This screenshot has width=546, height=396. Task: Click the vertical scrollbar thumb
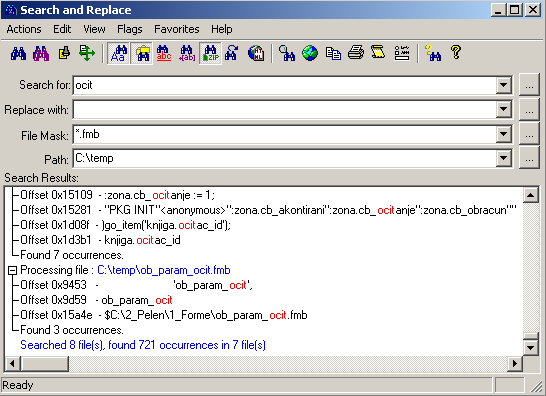530,336
